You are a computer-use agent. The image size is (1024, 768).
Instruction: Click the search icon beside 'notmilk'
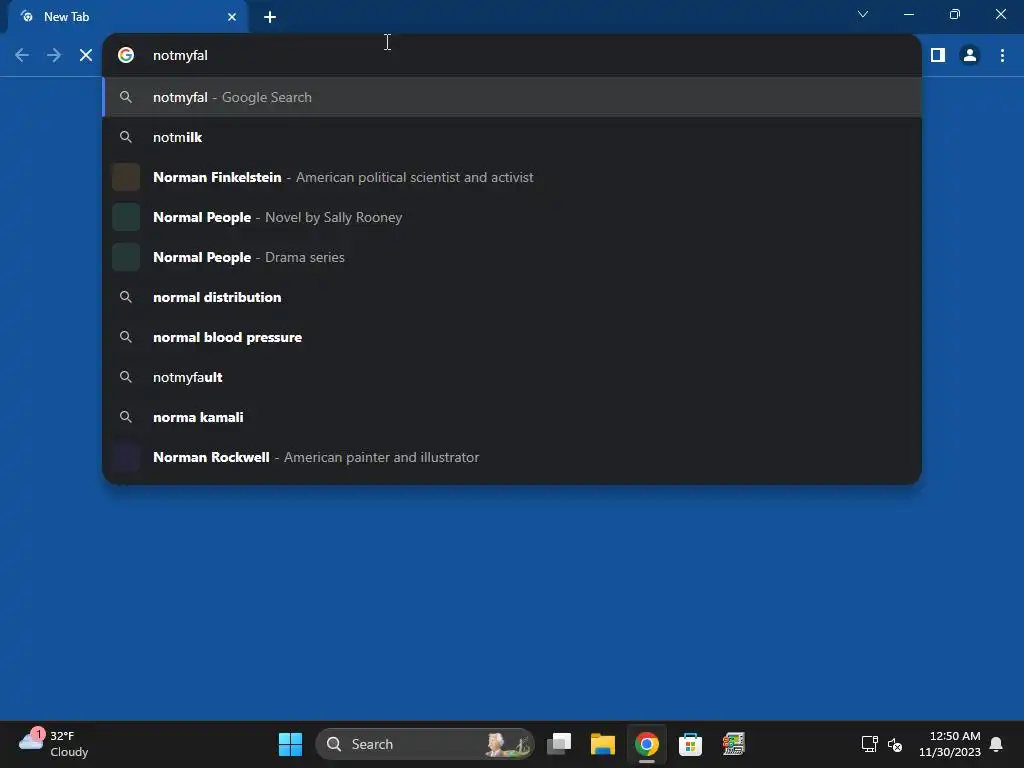click(126, 137)
